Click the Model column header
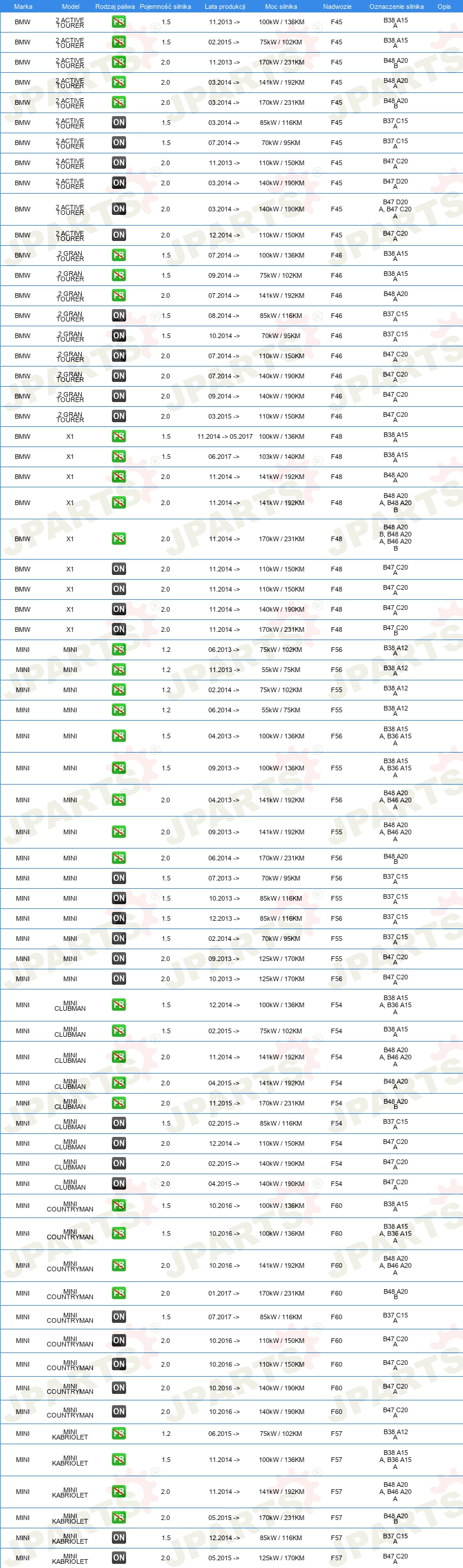 tap(70, 7)
